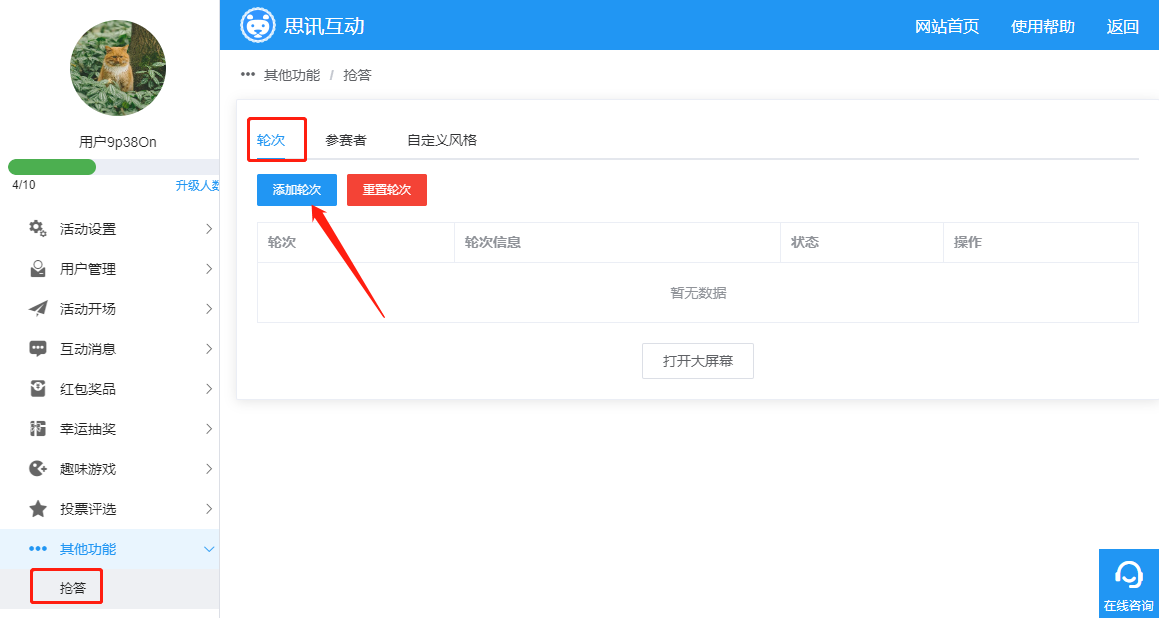Click 抢答 in the breadcrumb
This screenshot has height=618, width=1159.
pos(357,75)
